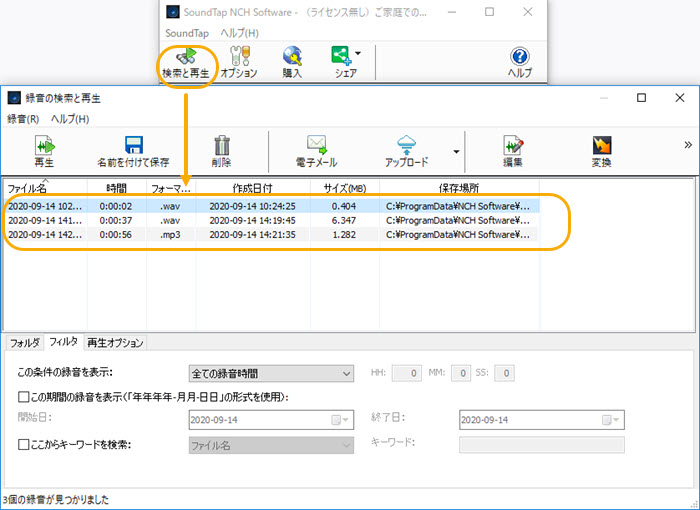The height and width of the screenshot is (510, 700).
Task: Click creation date 2020-09-14 10:24:25
Action: pos(252,206)
